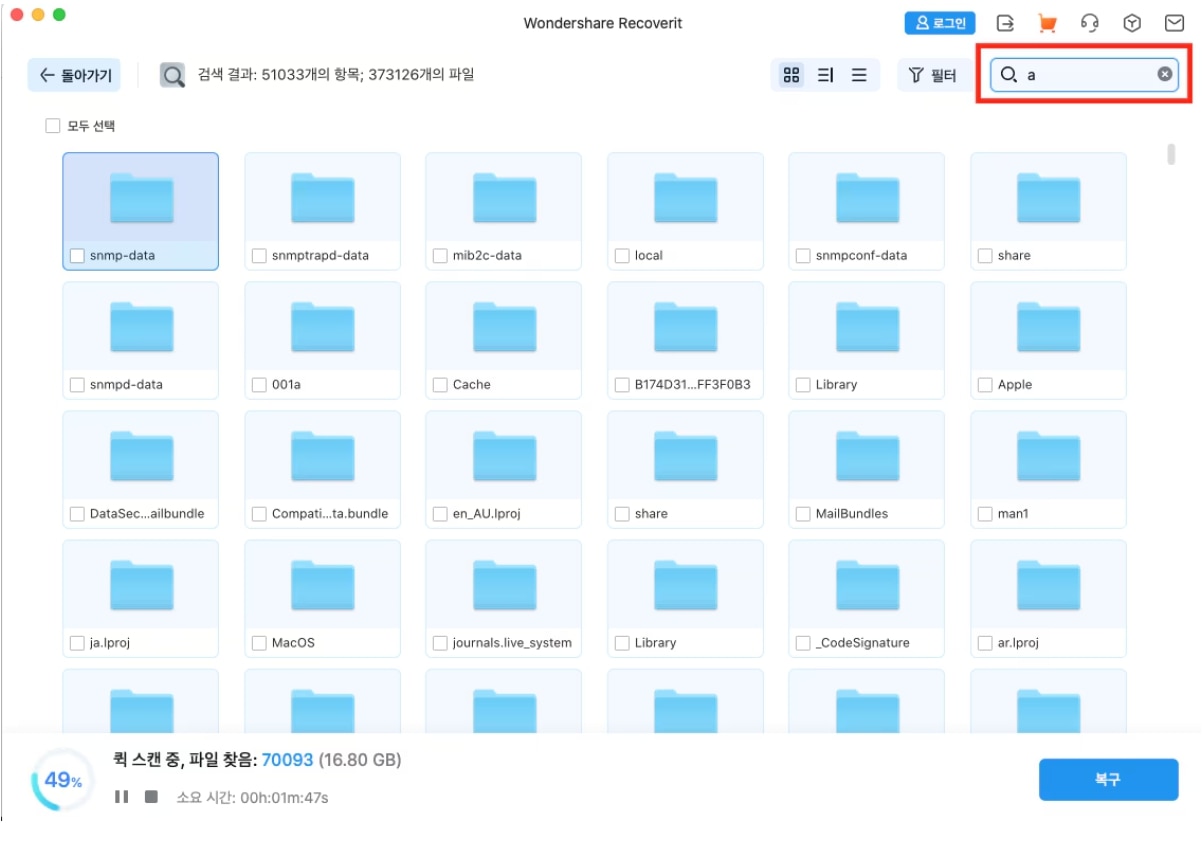The height and width of the screenshot is (841, 1202).
Task: Click the blue 복구 recover button
Action: coord(1108,780)
